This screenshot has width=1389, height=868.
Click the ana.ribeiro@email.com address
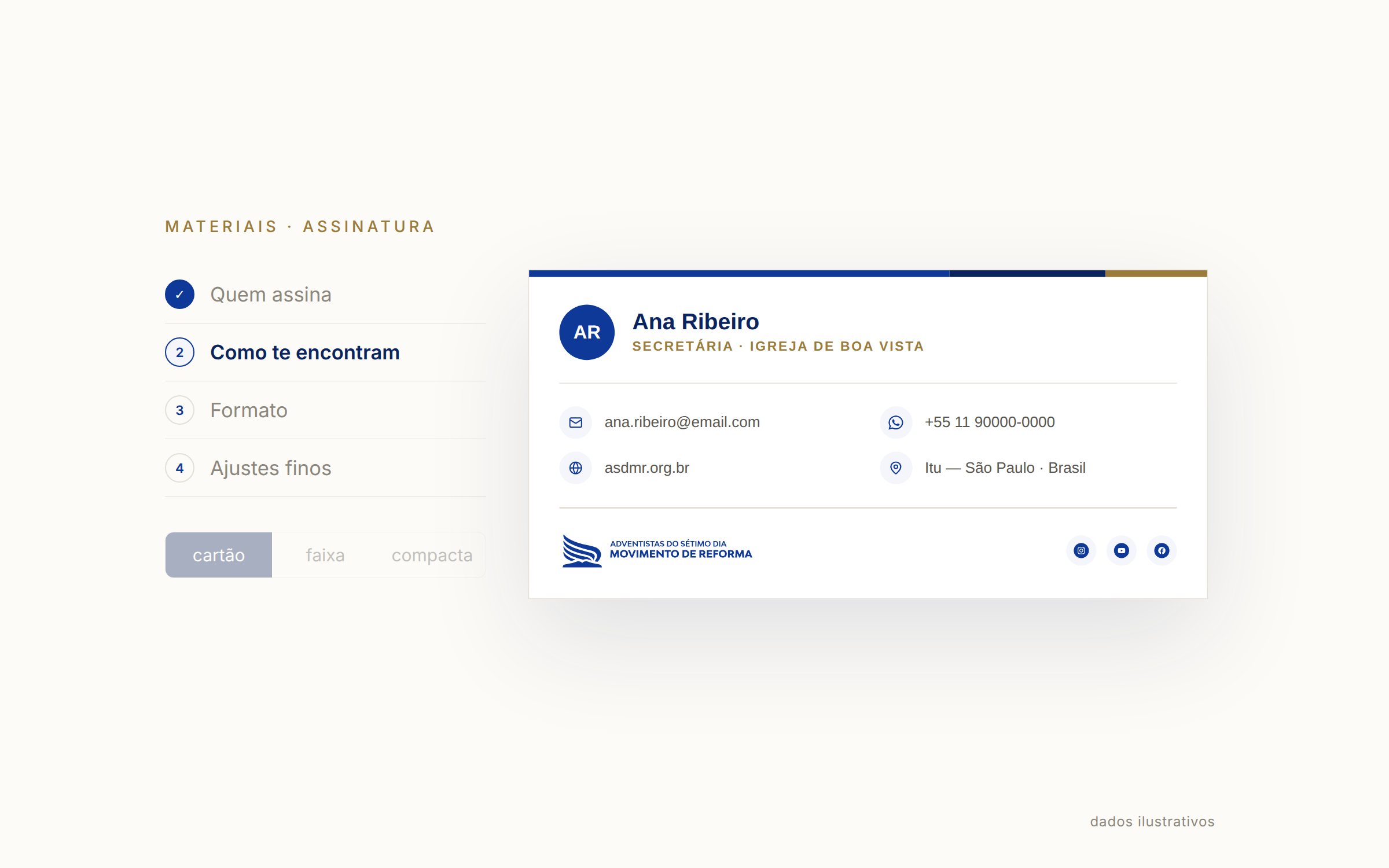click(682, 422)
